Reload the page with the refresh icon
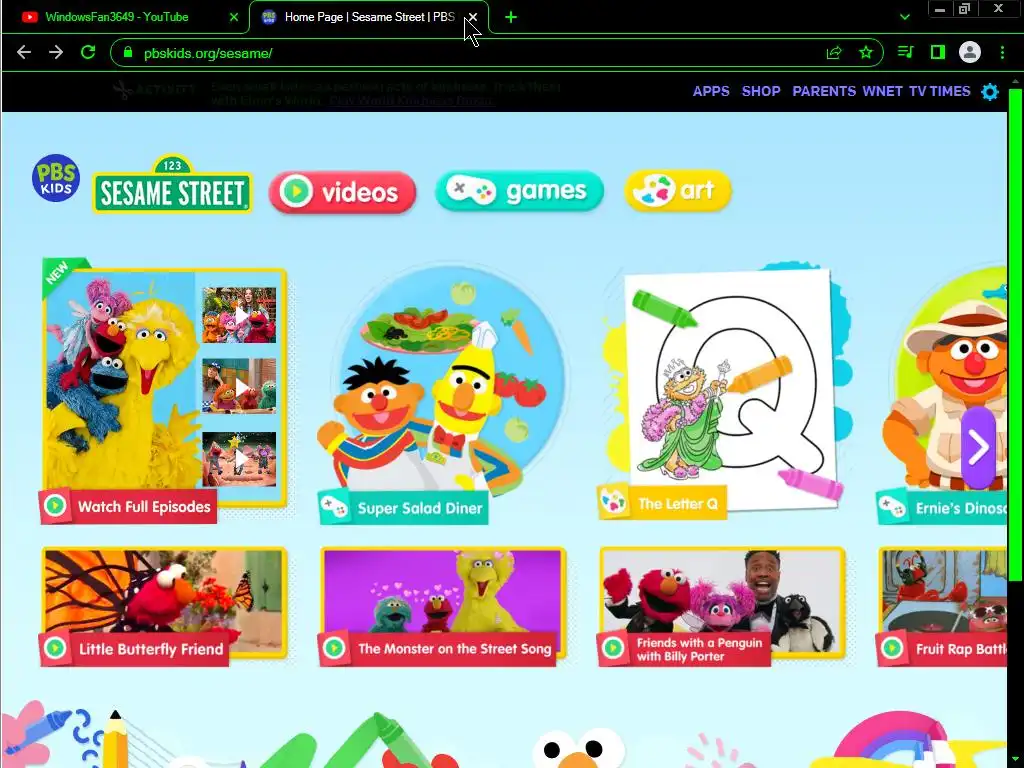 (x=88, y=52)
